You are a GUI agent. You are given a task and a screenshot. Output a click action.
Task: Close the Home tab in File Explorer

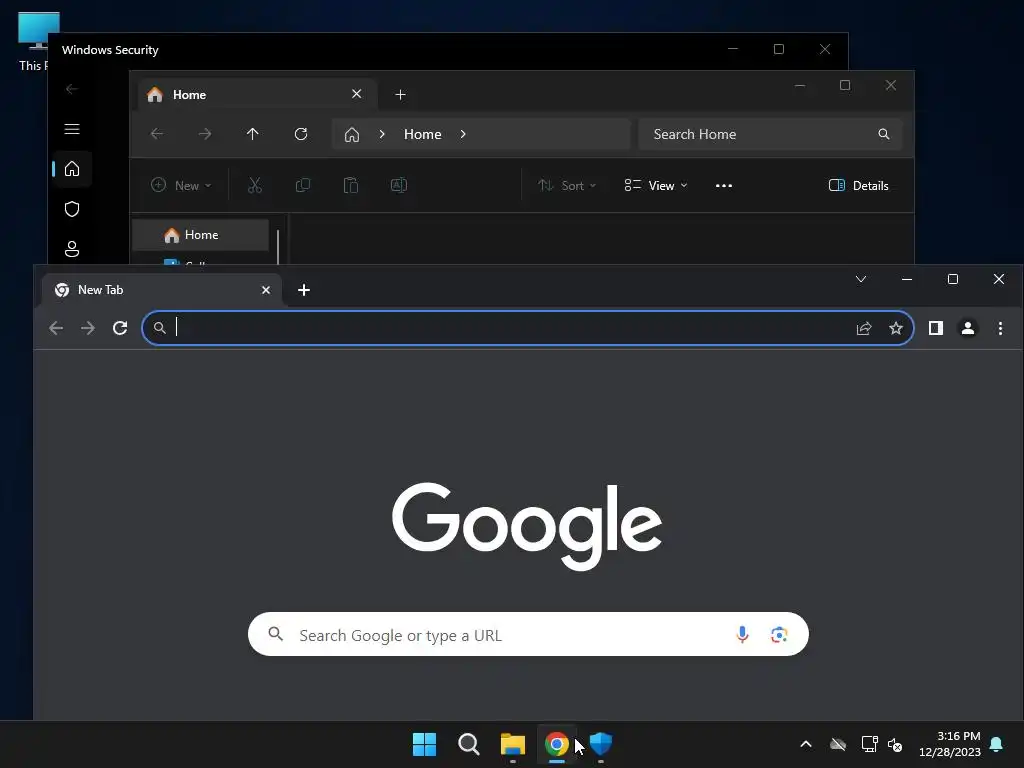357,94
